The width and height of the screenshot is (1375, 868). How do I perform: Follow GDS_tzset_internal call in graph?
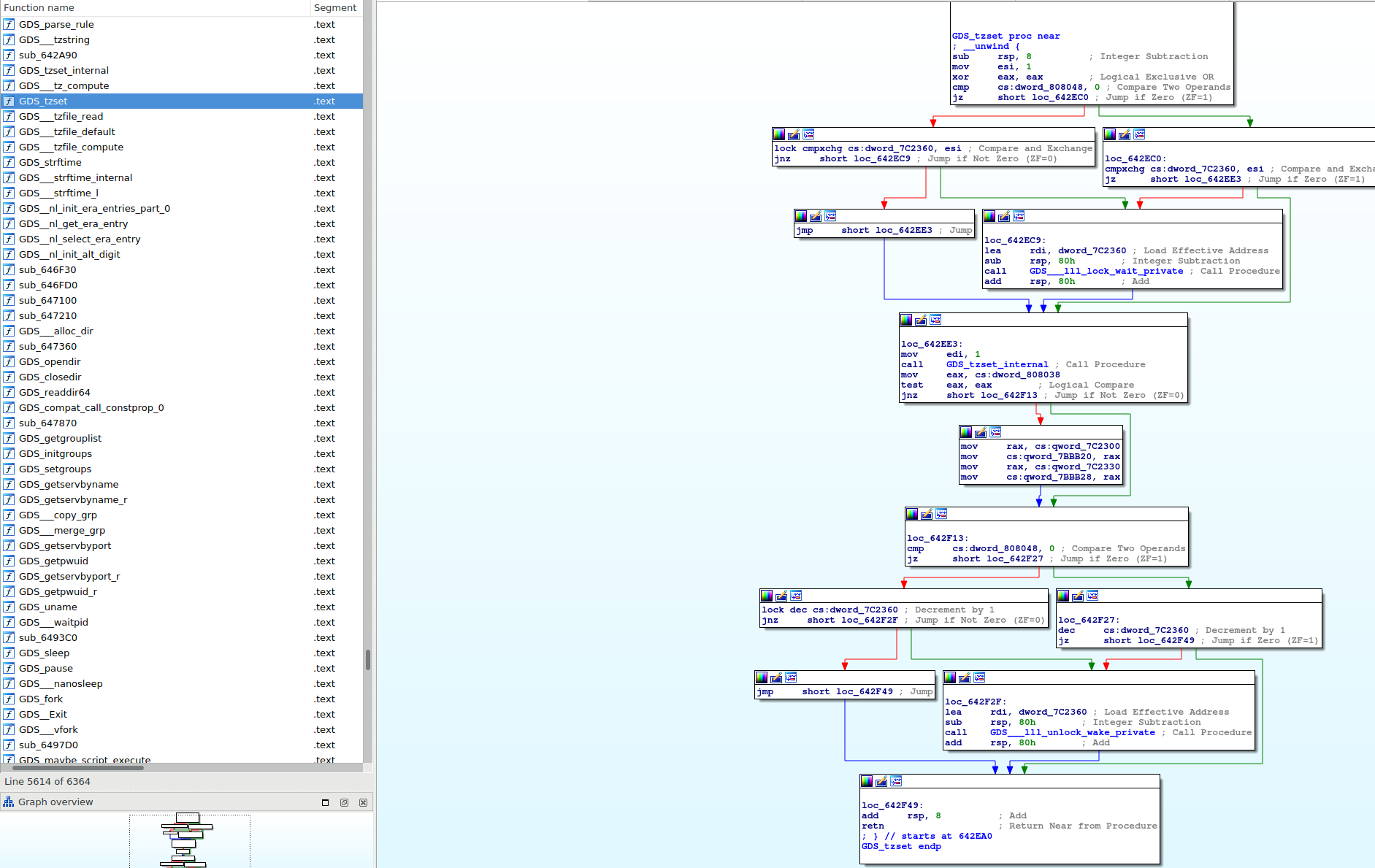[997, 364]
